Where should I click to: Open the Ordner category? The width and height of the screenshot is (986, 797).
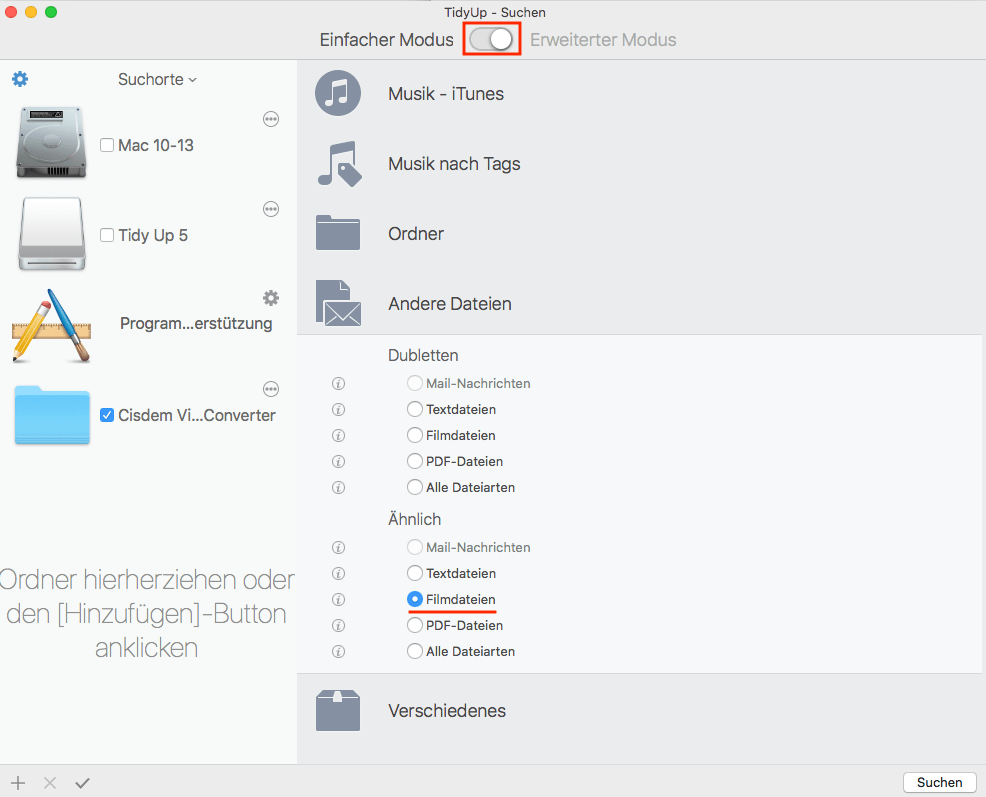pyautogui.click(x=415, y=234)
